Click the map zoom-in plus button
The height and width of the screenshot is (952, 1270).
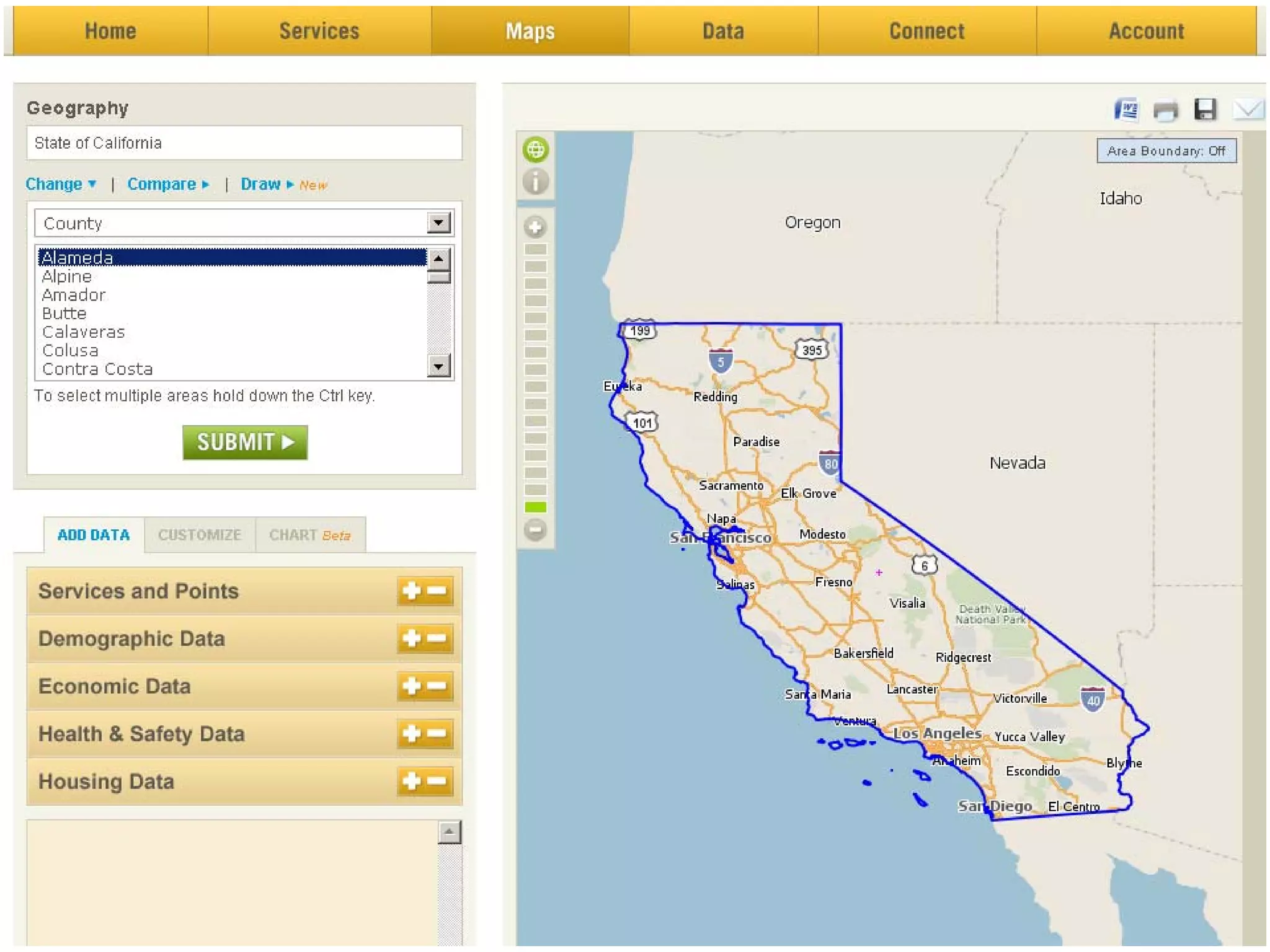click(x=535, y=227)
